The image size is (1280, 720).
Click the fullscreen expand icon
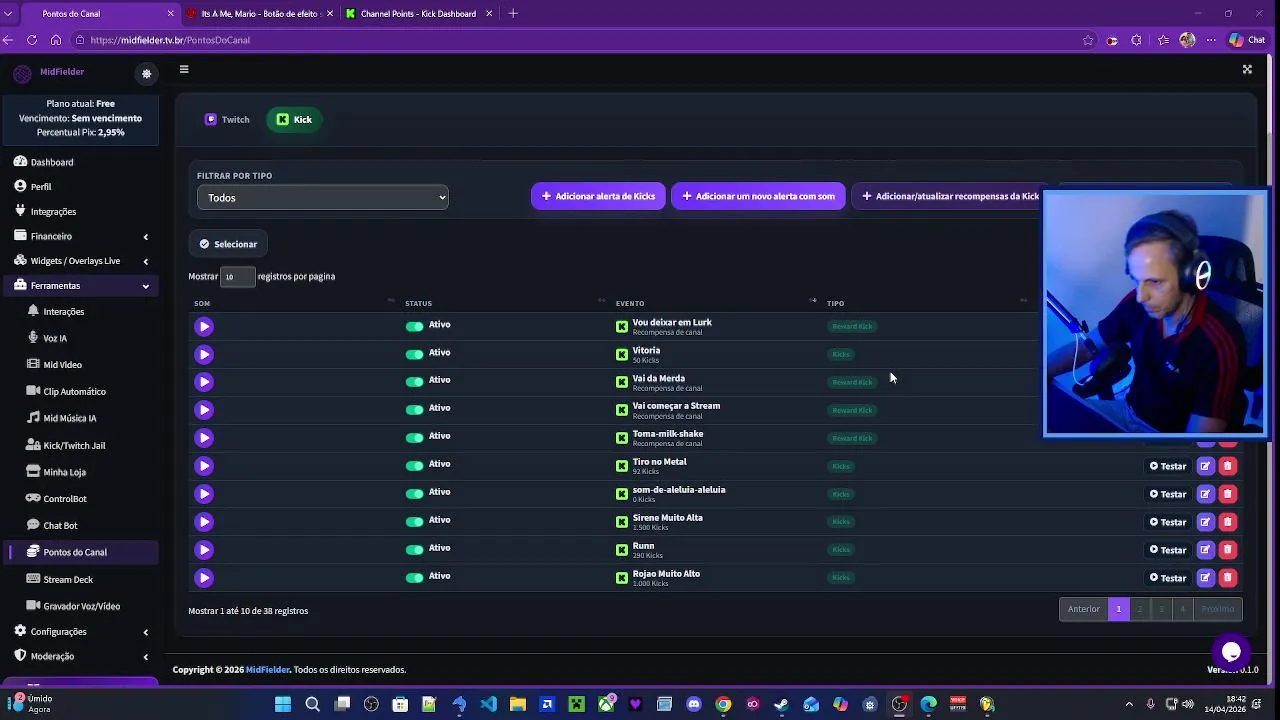pyautogui.click(x=1247, y=70)
